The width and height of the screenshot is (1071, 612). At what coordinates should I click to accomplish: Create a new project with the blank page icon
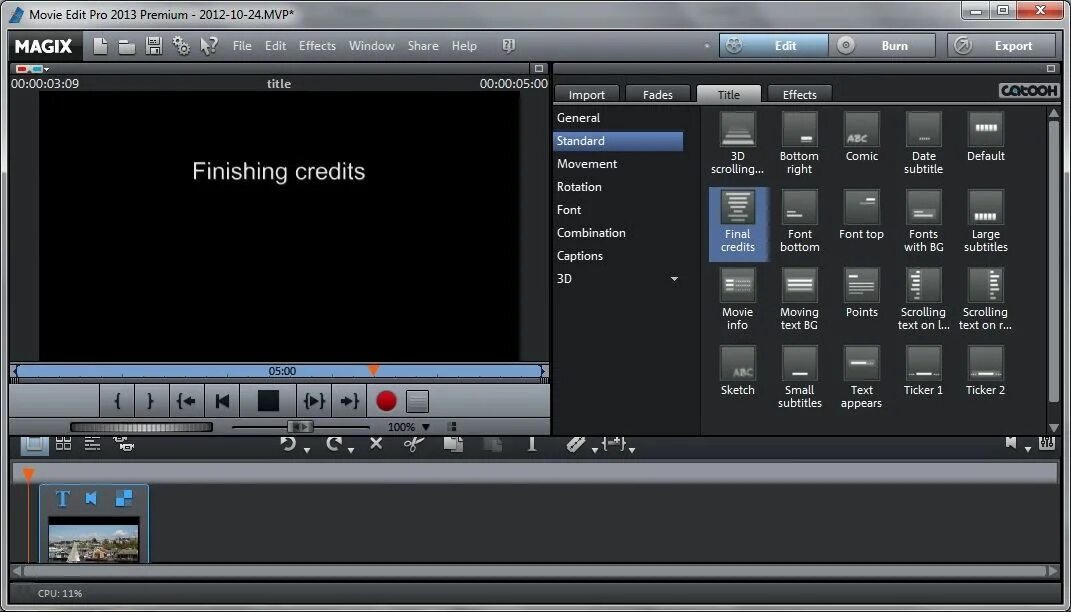click(x=100, y=46)
